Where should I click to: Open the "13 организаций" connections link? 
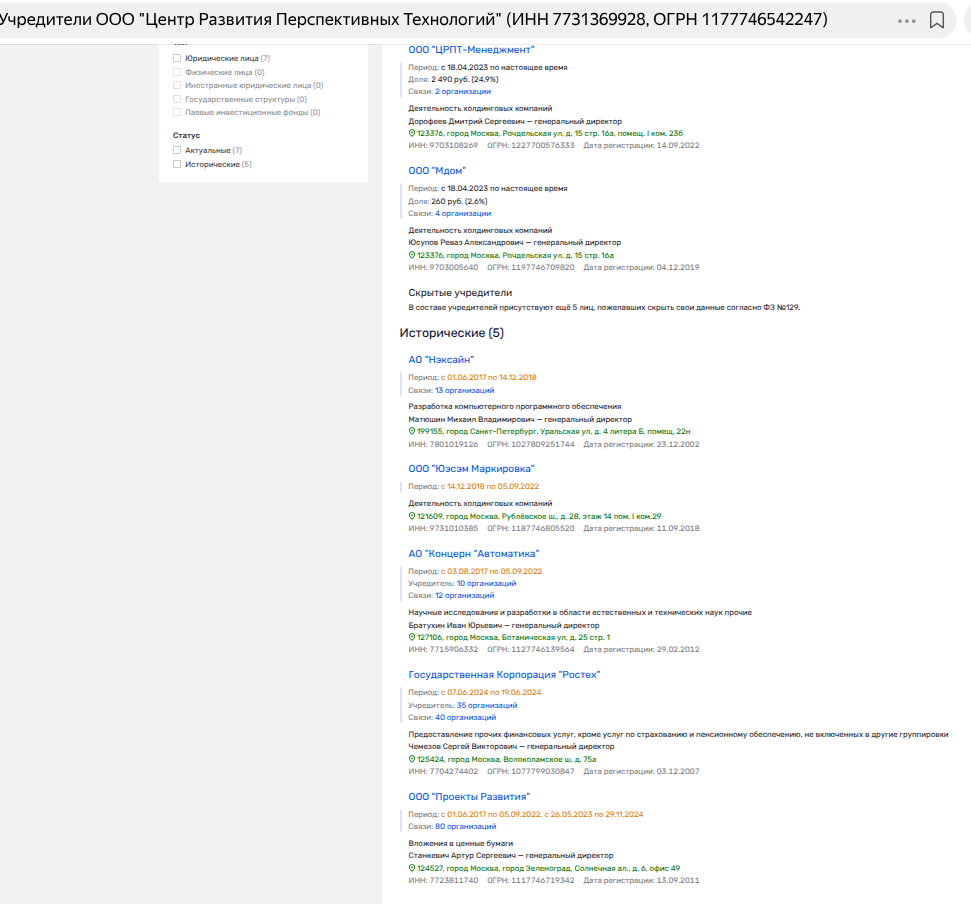point(464,390)
